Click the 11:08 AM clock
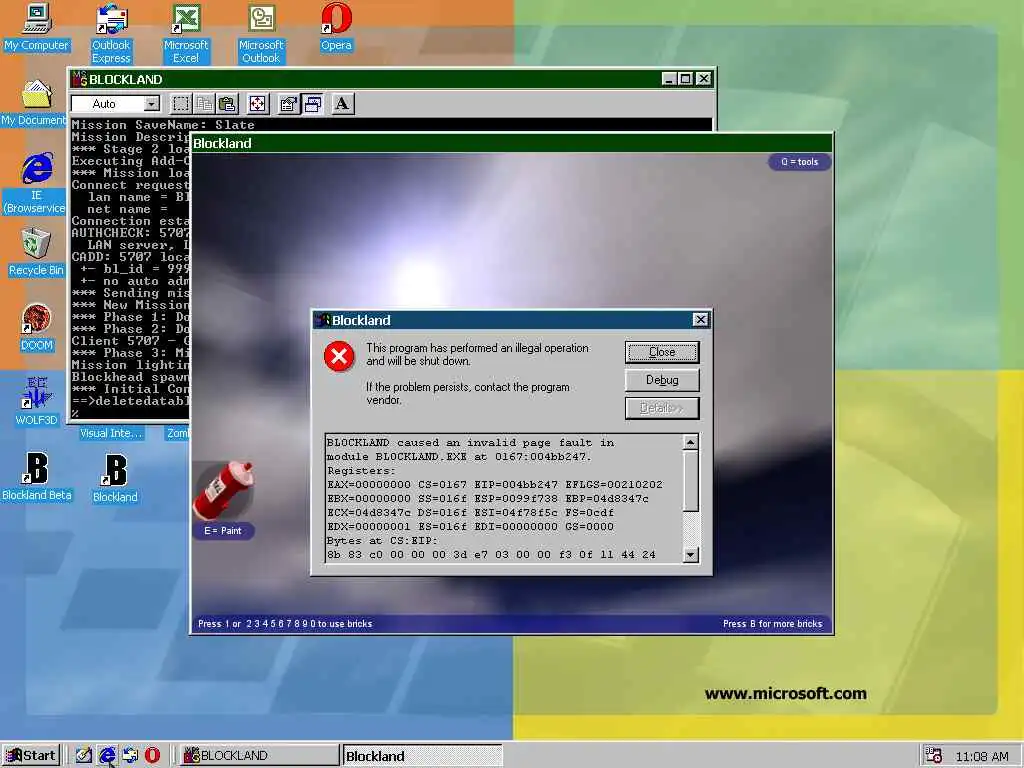 pos(982,756)
